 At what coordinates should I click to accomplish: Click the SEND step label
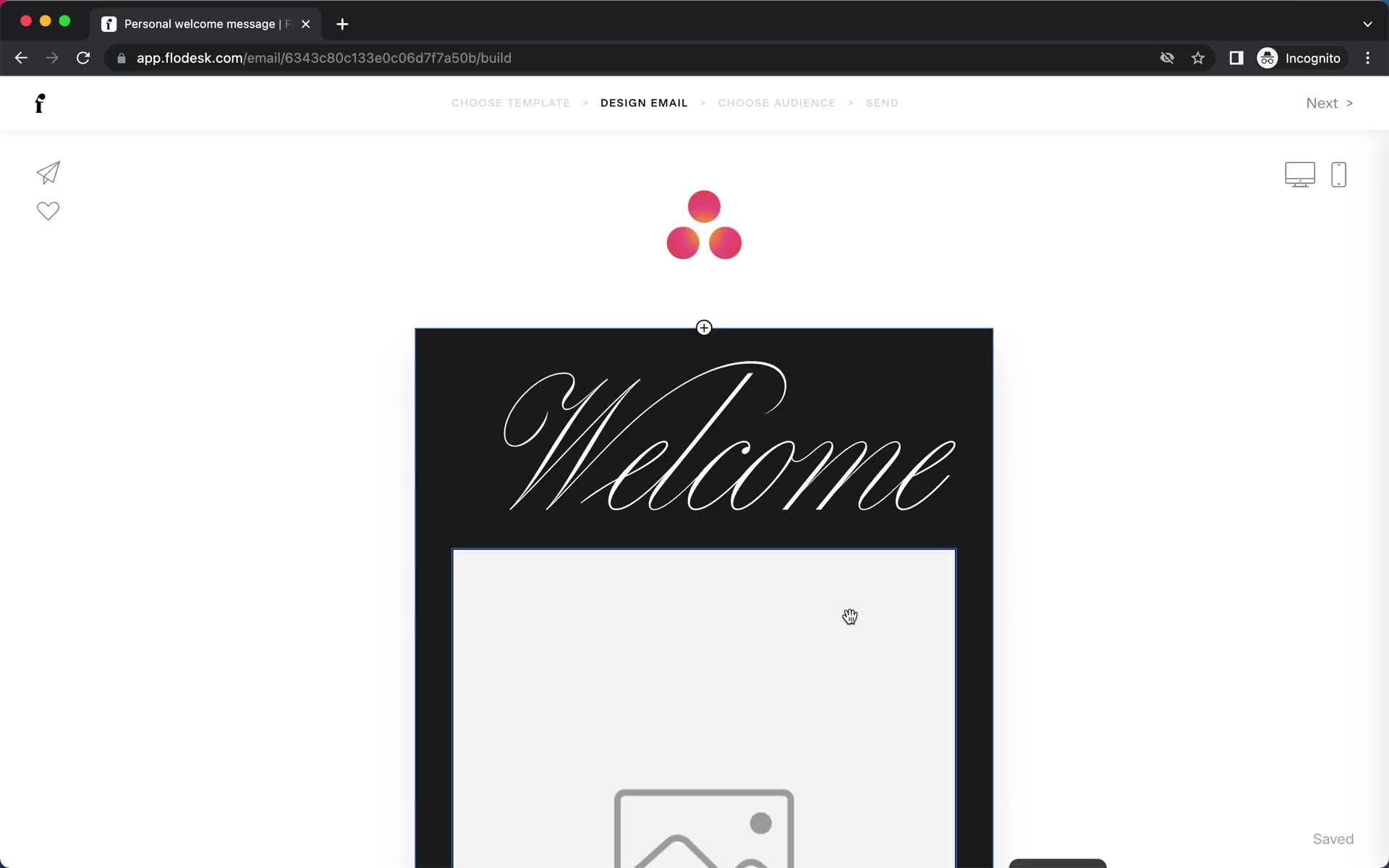tap(882, 103)
